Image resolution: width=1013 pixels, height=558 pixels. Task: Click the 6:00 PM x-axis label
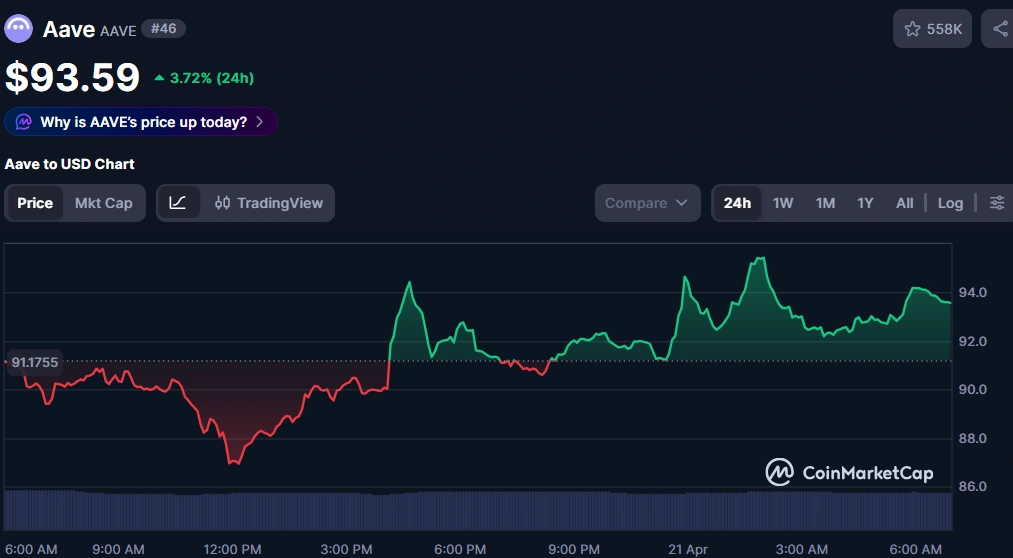(460, 550)
